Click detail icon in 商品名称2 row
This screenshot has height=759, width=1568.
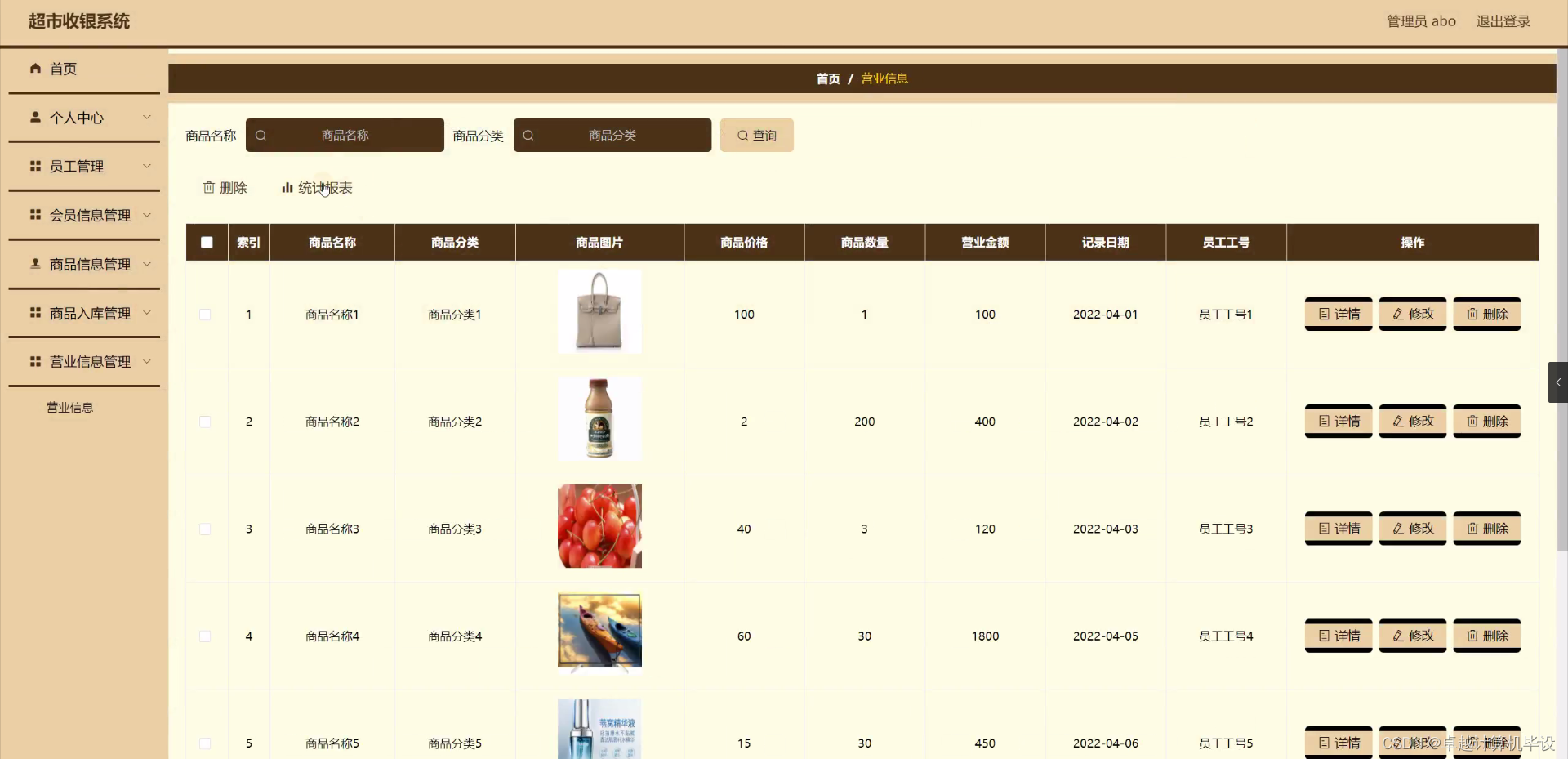coord(1324,422)
